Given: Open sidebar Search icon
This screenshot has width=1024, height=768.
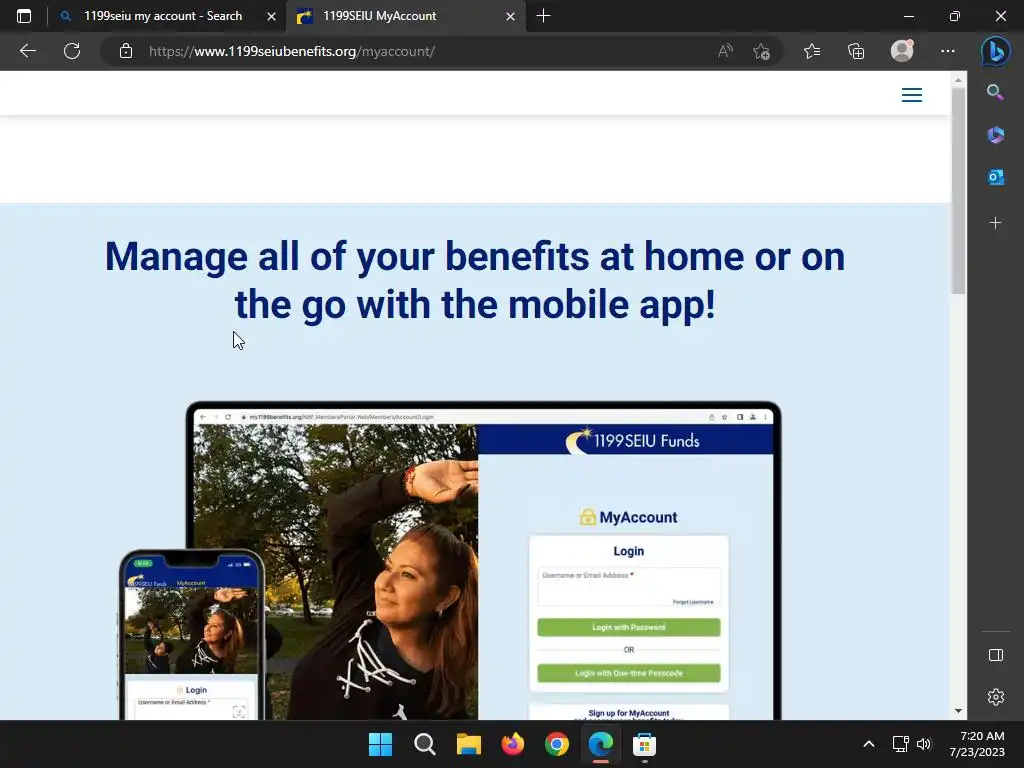Looking at the screenshot, I should click(x=995, y=92).
